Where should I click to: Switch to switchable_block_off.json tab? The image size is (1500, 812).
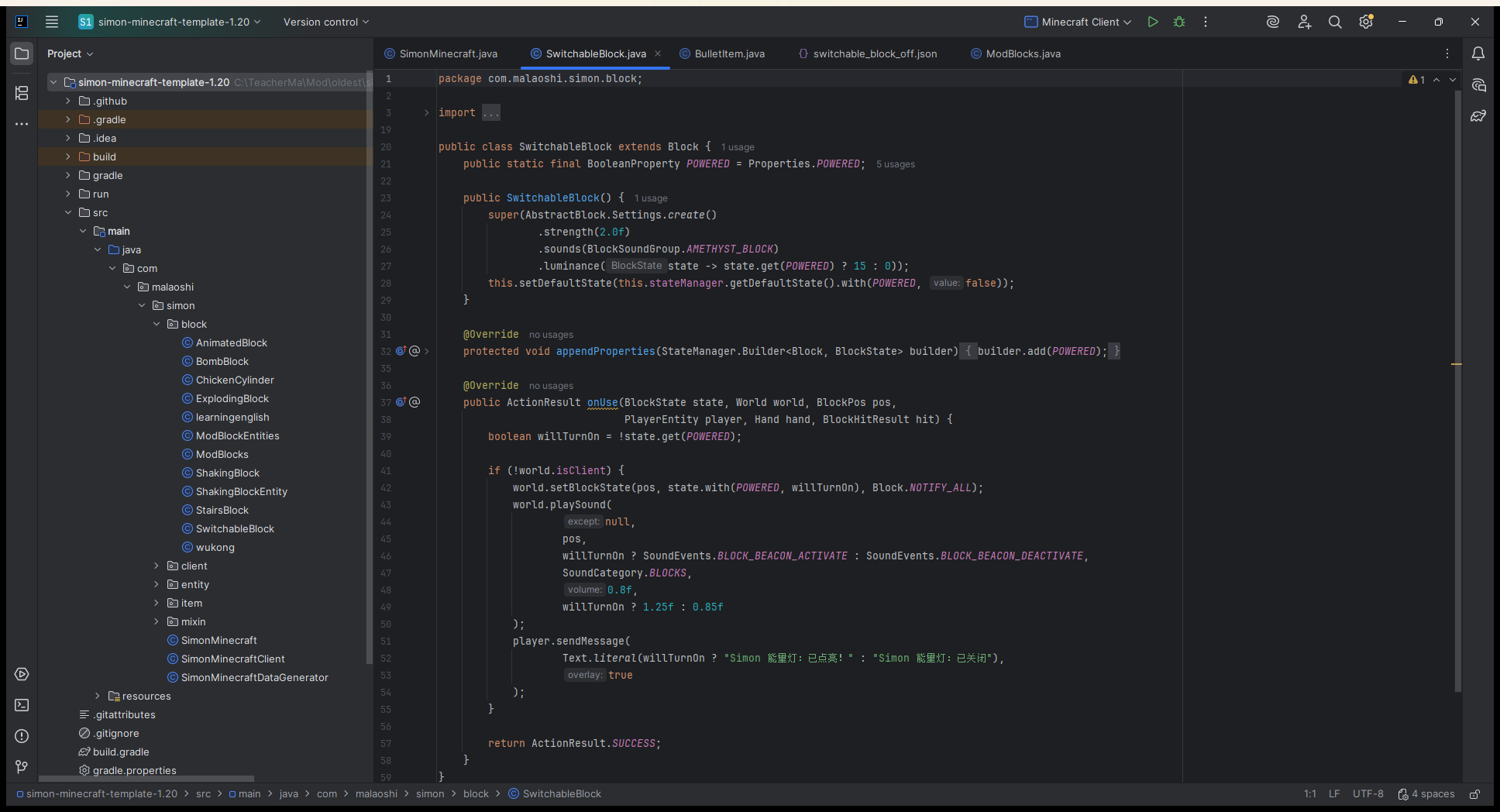[x=867, y=53]
